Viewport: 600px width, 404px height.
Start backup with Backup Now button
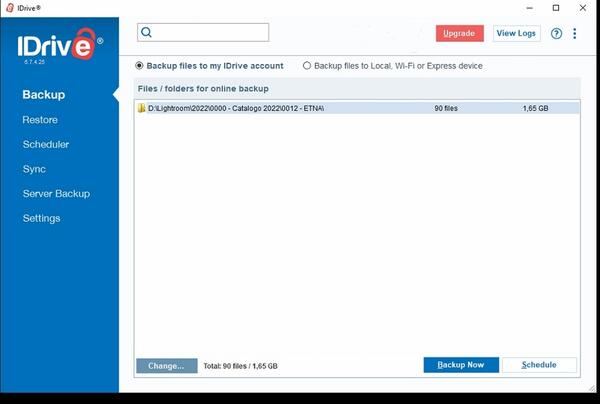tap(461, 365)
